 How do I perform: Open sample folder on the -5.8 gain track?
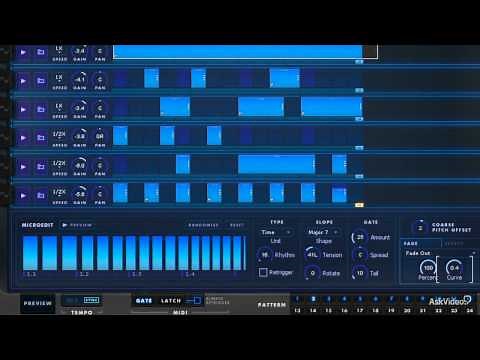(41, 196)
